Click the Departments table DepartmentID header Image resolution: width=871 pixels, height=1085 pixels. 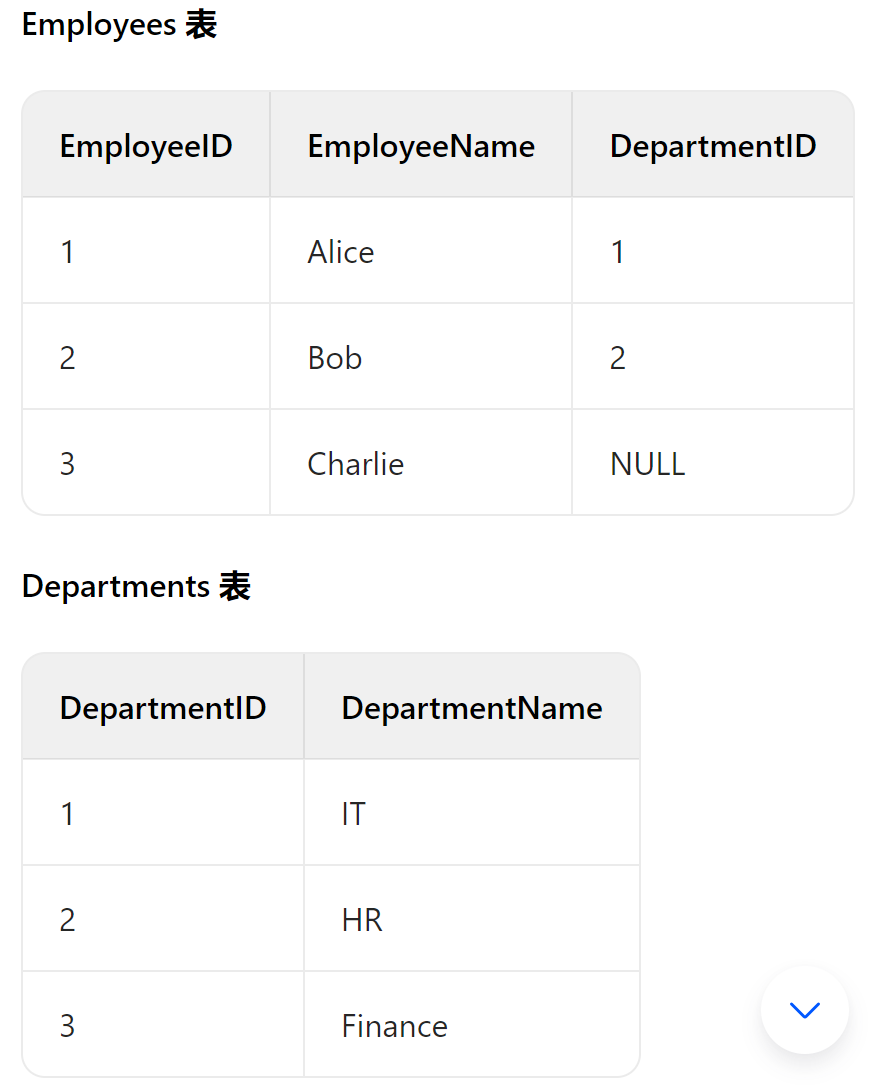point(163,707)
